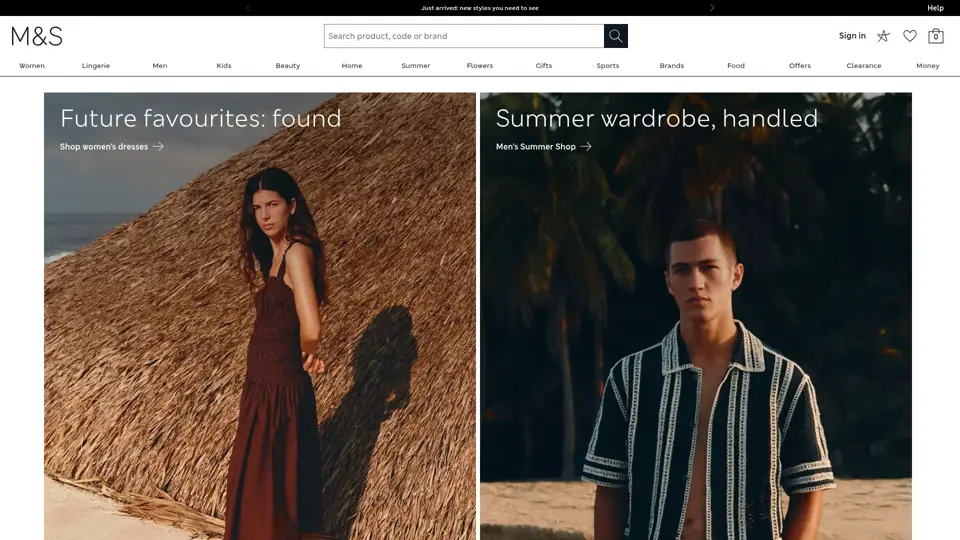Open the Money menu
Viewport: 960px width, 540px height.
[928, 66]
